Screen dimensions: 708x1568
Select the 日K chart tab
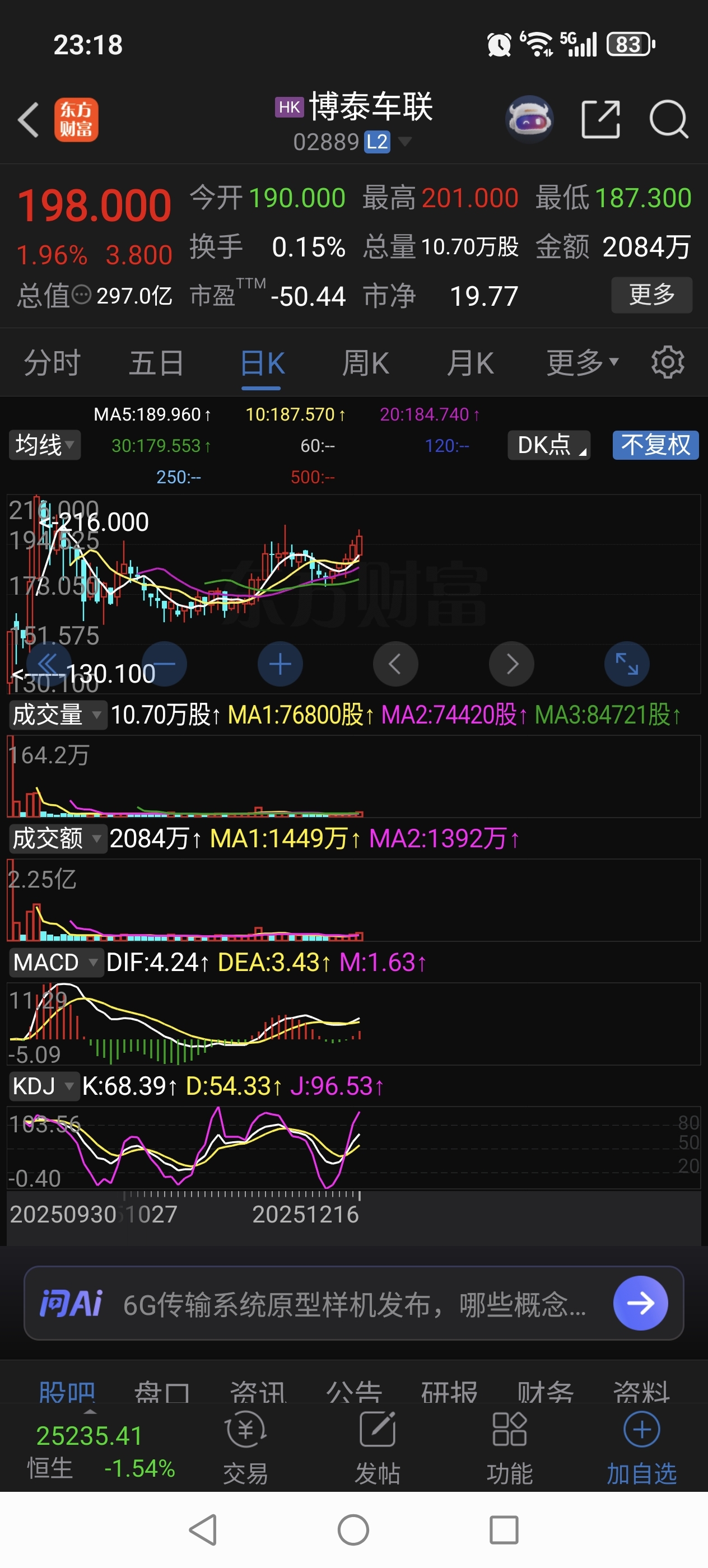pyautogui.click(x=262, y=364)
